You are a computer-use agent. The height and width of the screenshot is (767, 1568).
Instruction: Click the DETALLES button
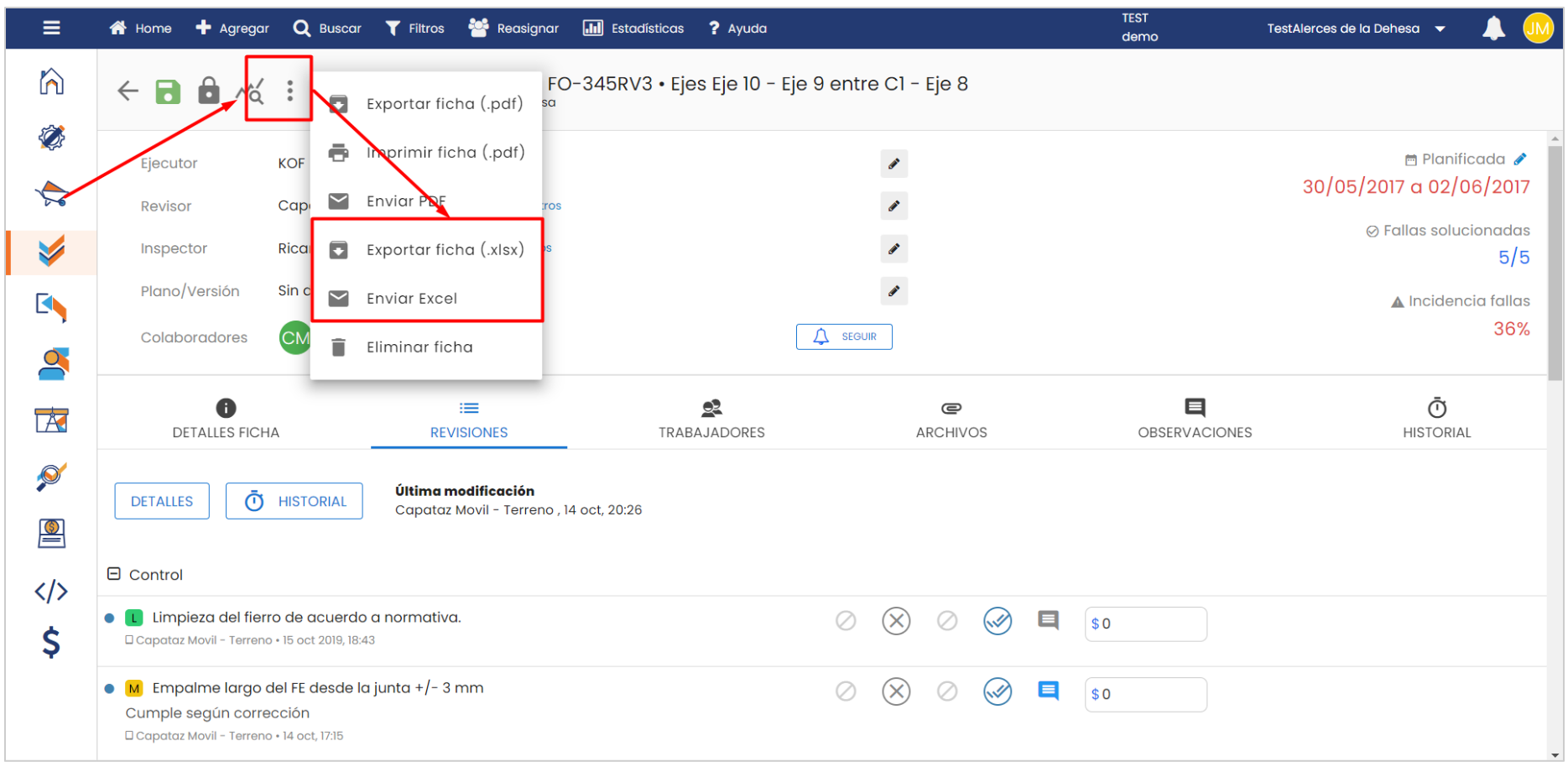tap(162, 501)
